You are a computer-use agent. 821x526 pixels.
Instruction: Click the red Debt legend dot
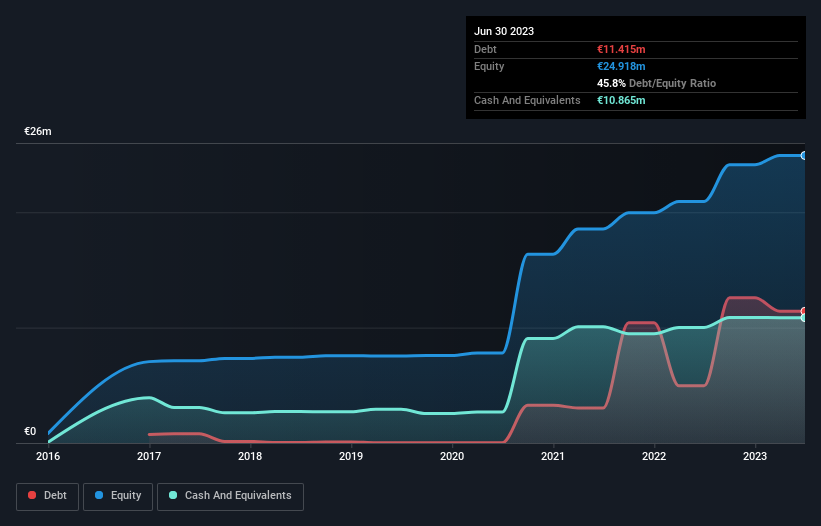point(32,495)
